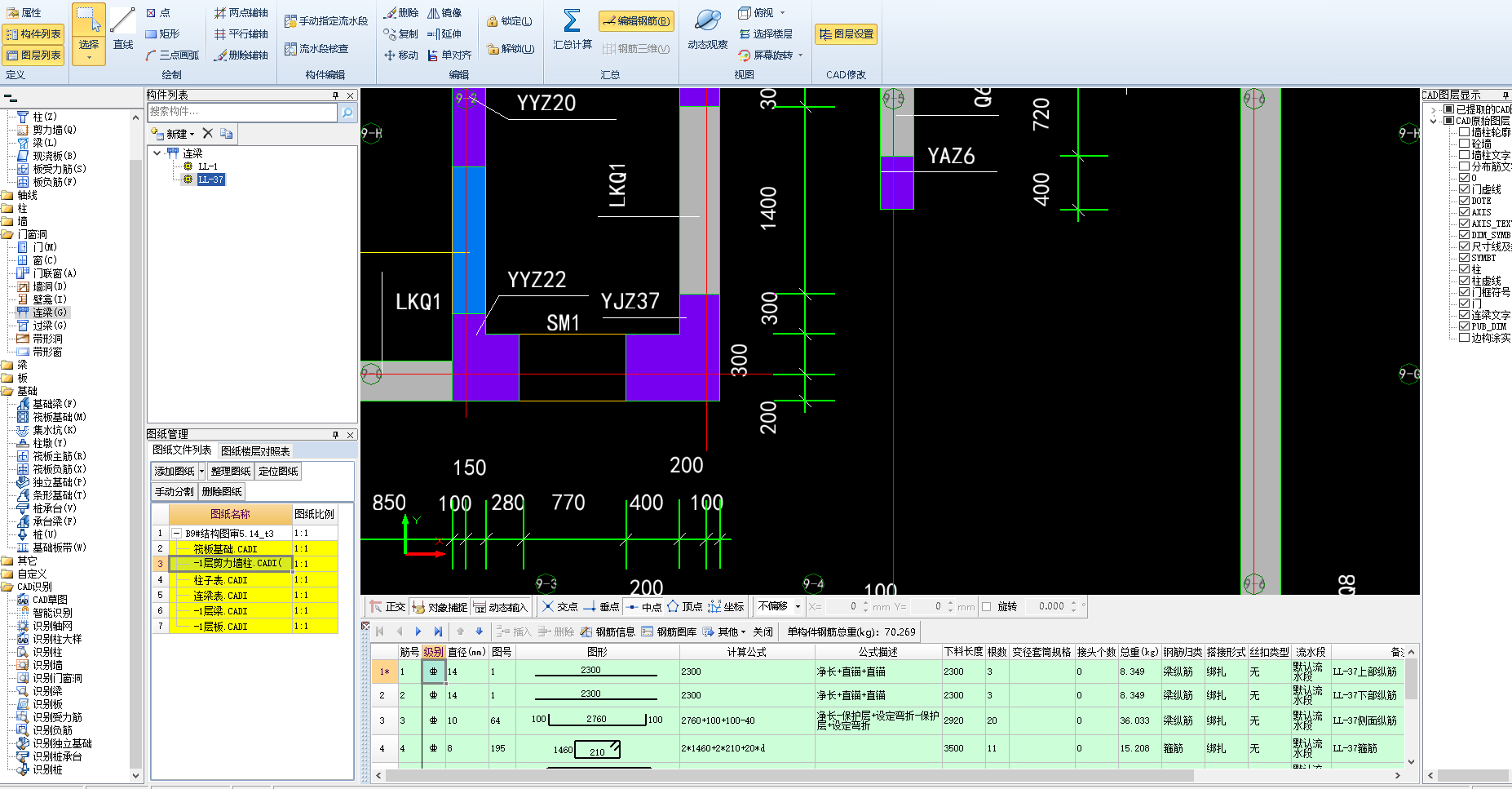Uncheck the DOTE layer checkbox
1512x789 pixels.
[1465, 201]
